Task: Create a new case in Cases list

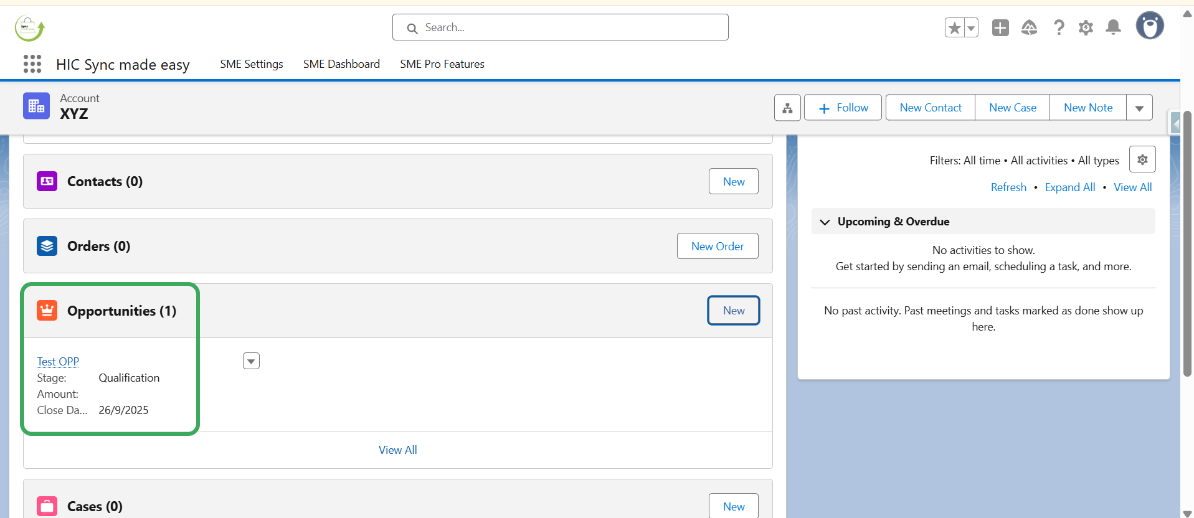Action: 734,506
